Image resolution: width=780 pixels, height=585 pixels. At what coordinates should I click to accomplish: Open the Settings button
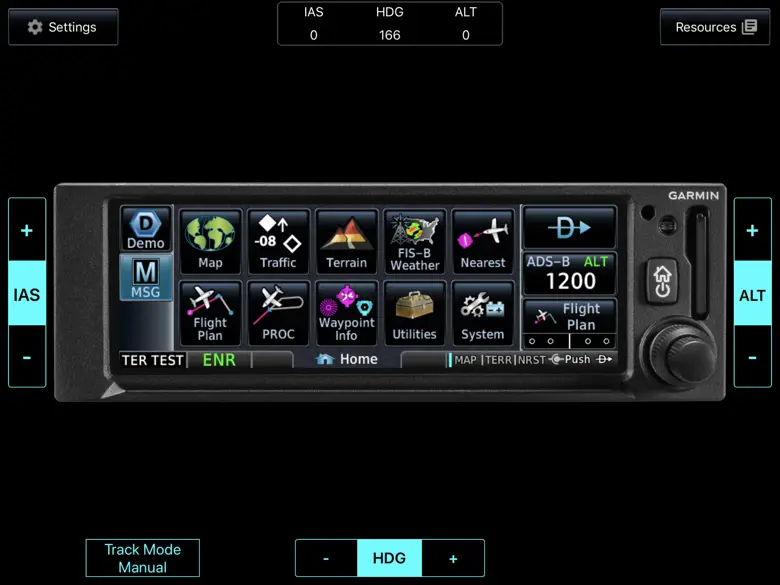pos(63,27)
